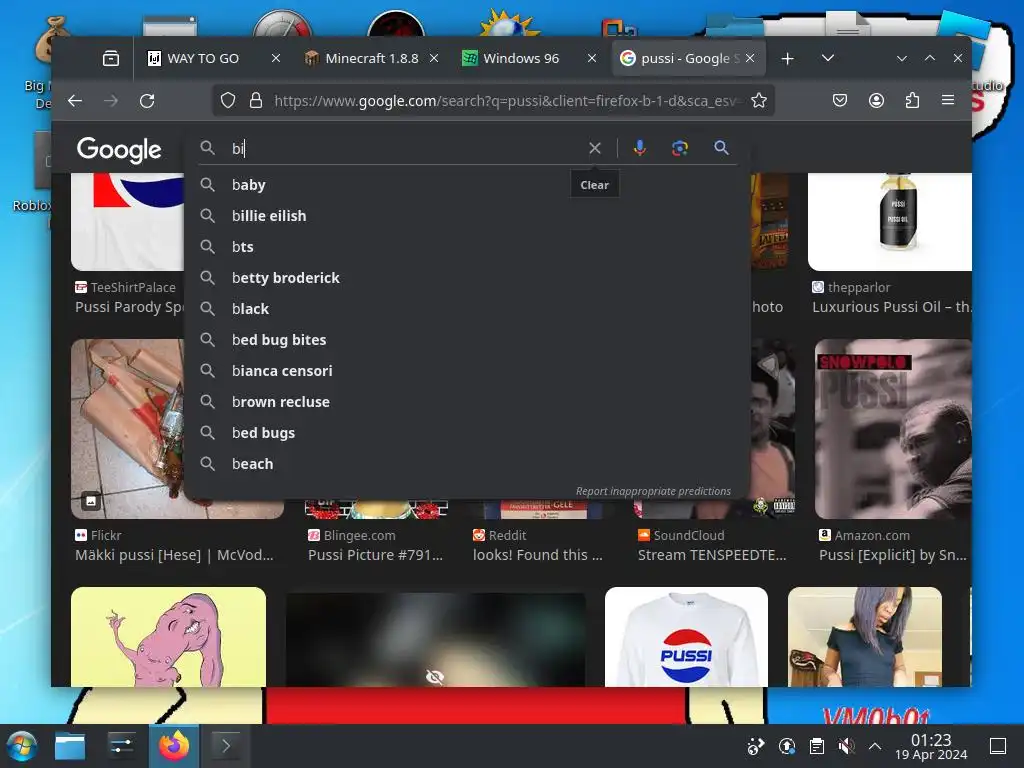Open the Firefox account icon

pyautogui.click(x=876, y=101)
